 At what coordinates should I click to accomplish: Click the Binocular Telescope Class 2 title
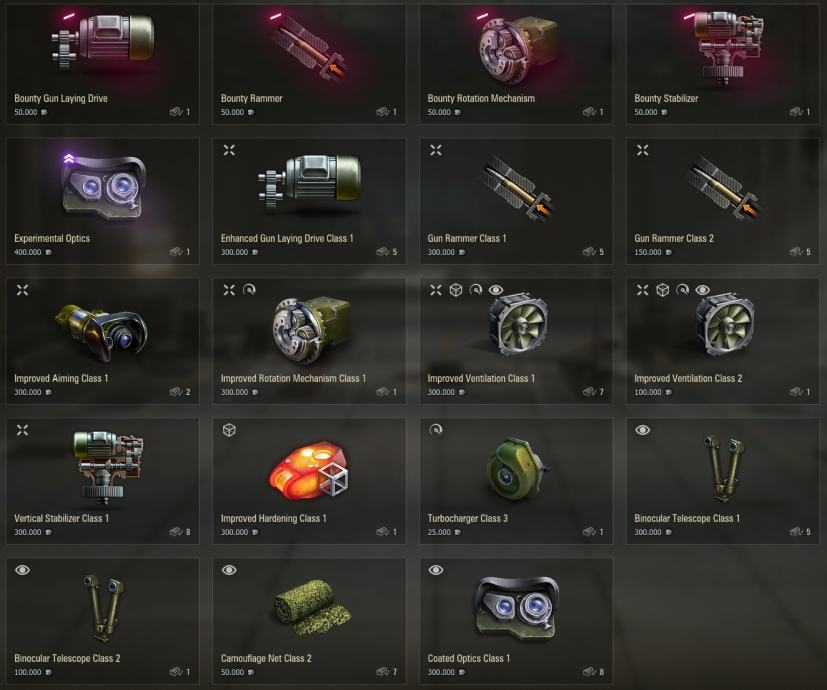pyautogui.click(x=67, y=658)
